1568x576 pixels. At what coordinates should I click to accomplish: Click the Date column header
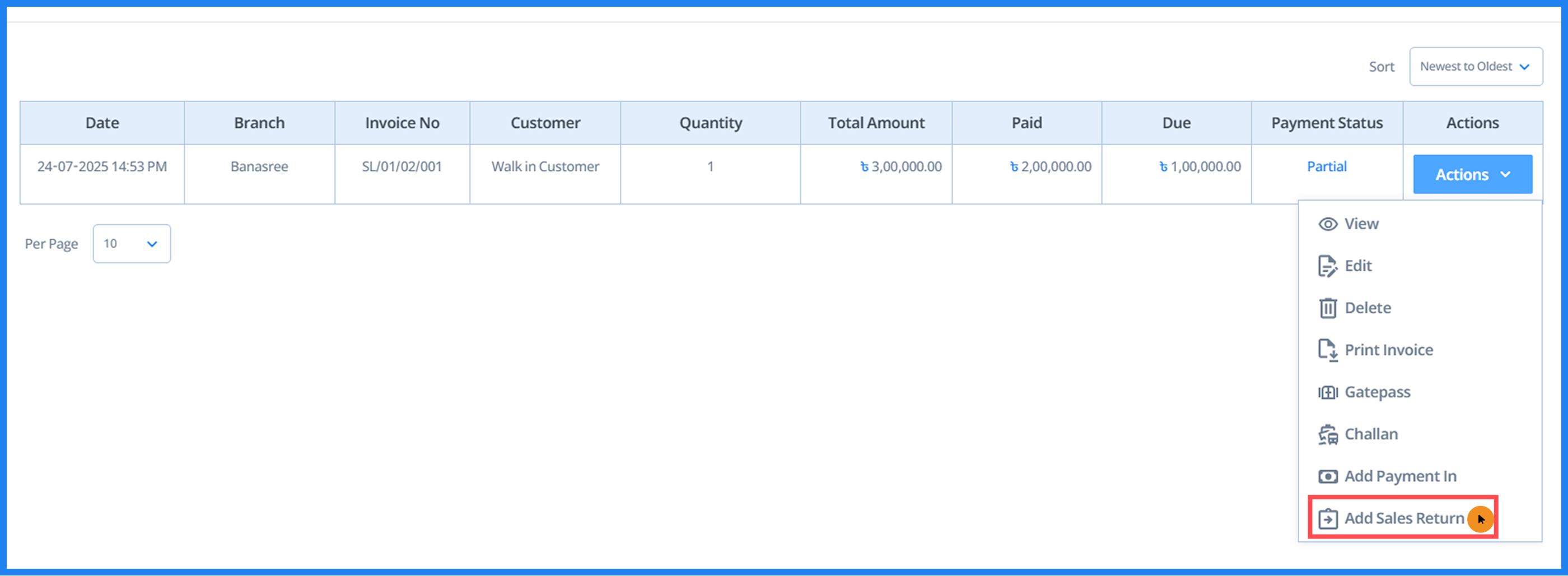coord(102,123)
